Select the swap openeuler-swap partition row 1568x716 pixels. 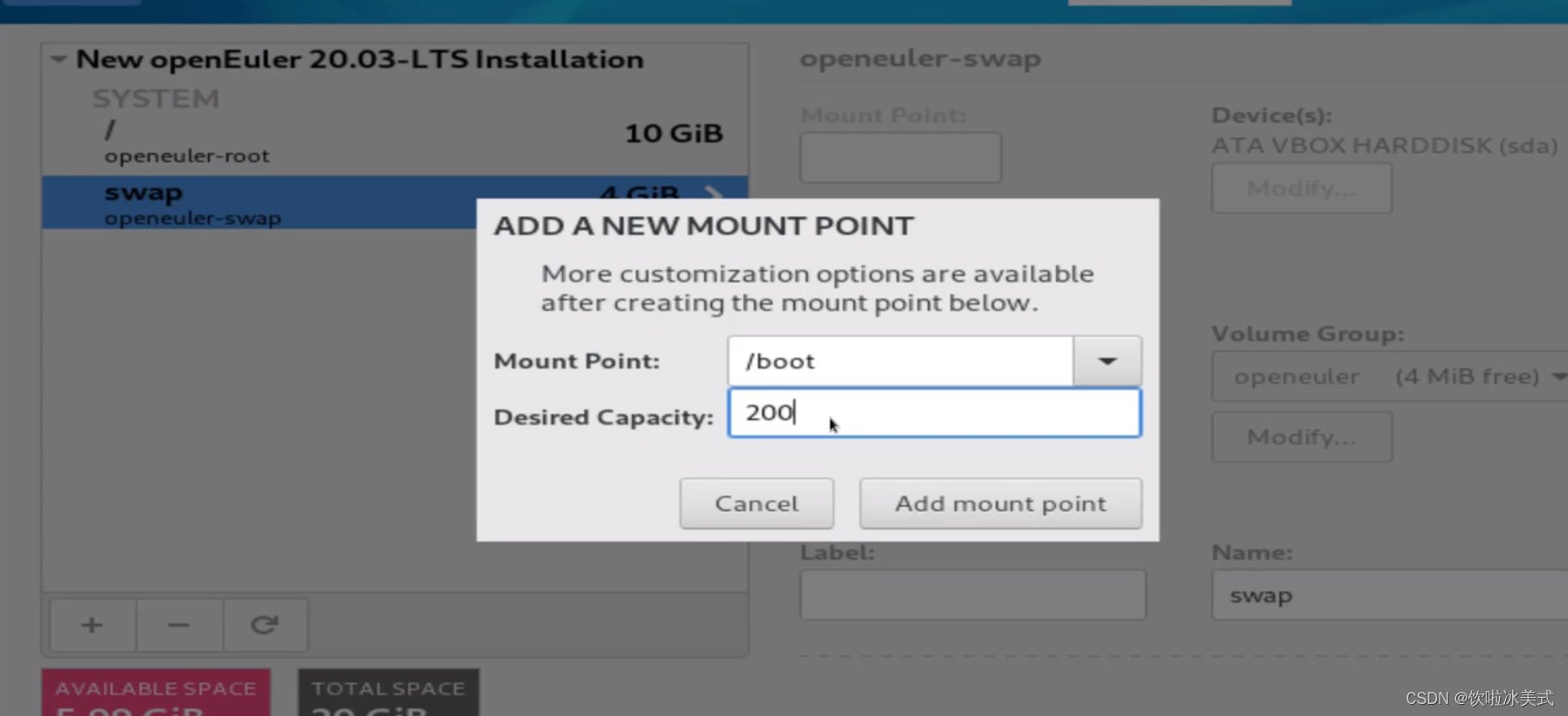[x=395, y=203]
